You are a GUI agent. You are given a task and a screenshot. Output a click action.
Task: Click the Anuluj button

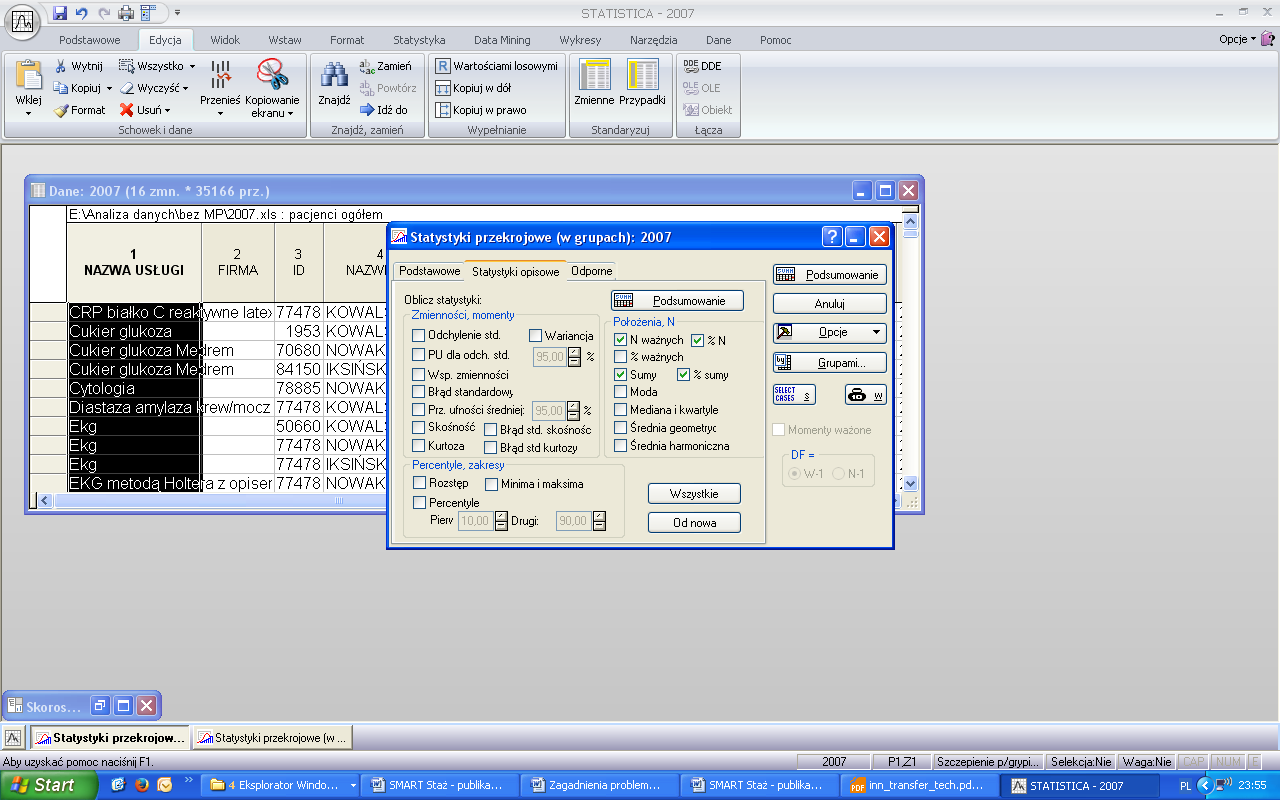click(830, 303)
